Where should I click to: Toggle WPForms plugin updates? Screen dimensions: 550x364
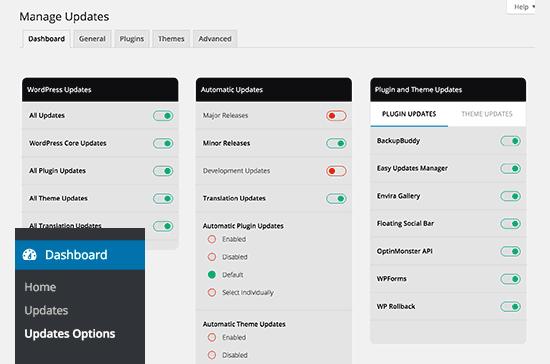(511, 279)
